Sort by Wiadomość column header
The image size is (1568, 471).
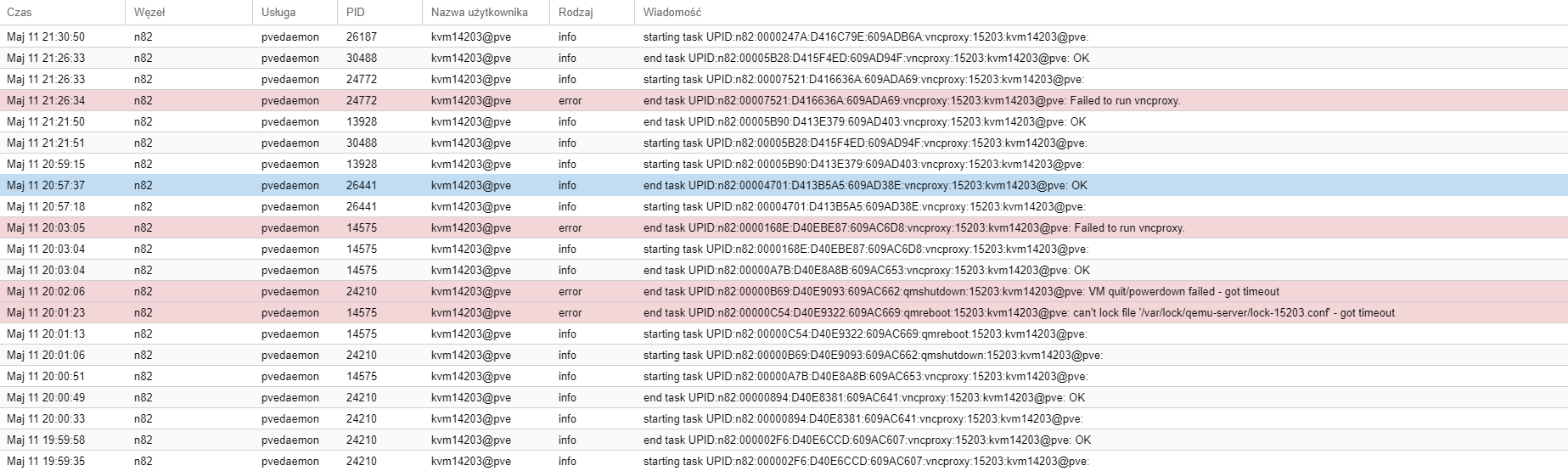pyautogui.click(x=672, y=12)
